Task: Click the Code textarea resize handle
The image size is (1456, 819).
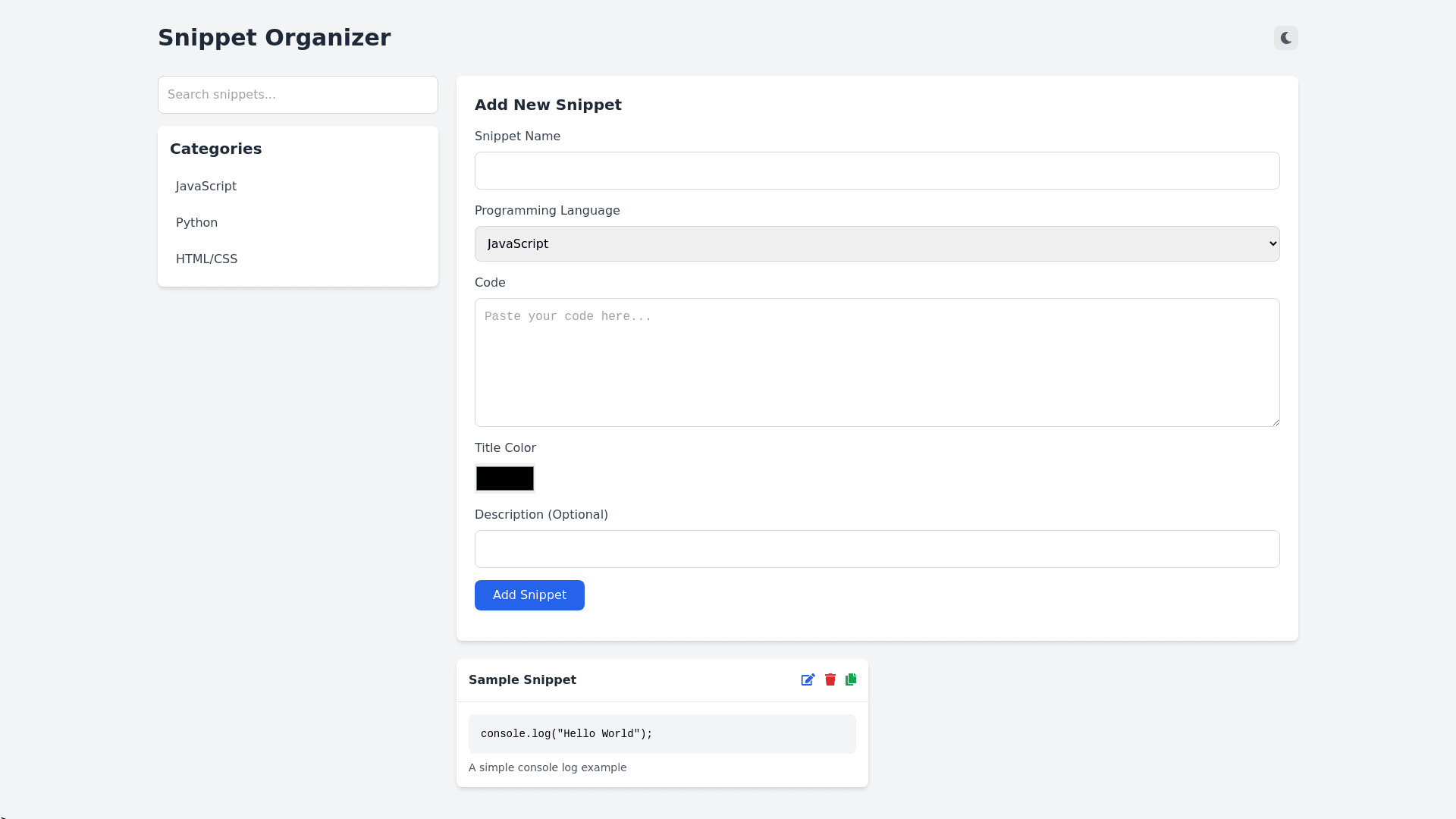Action: (1276, 422)
